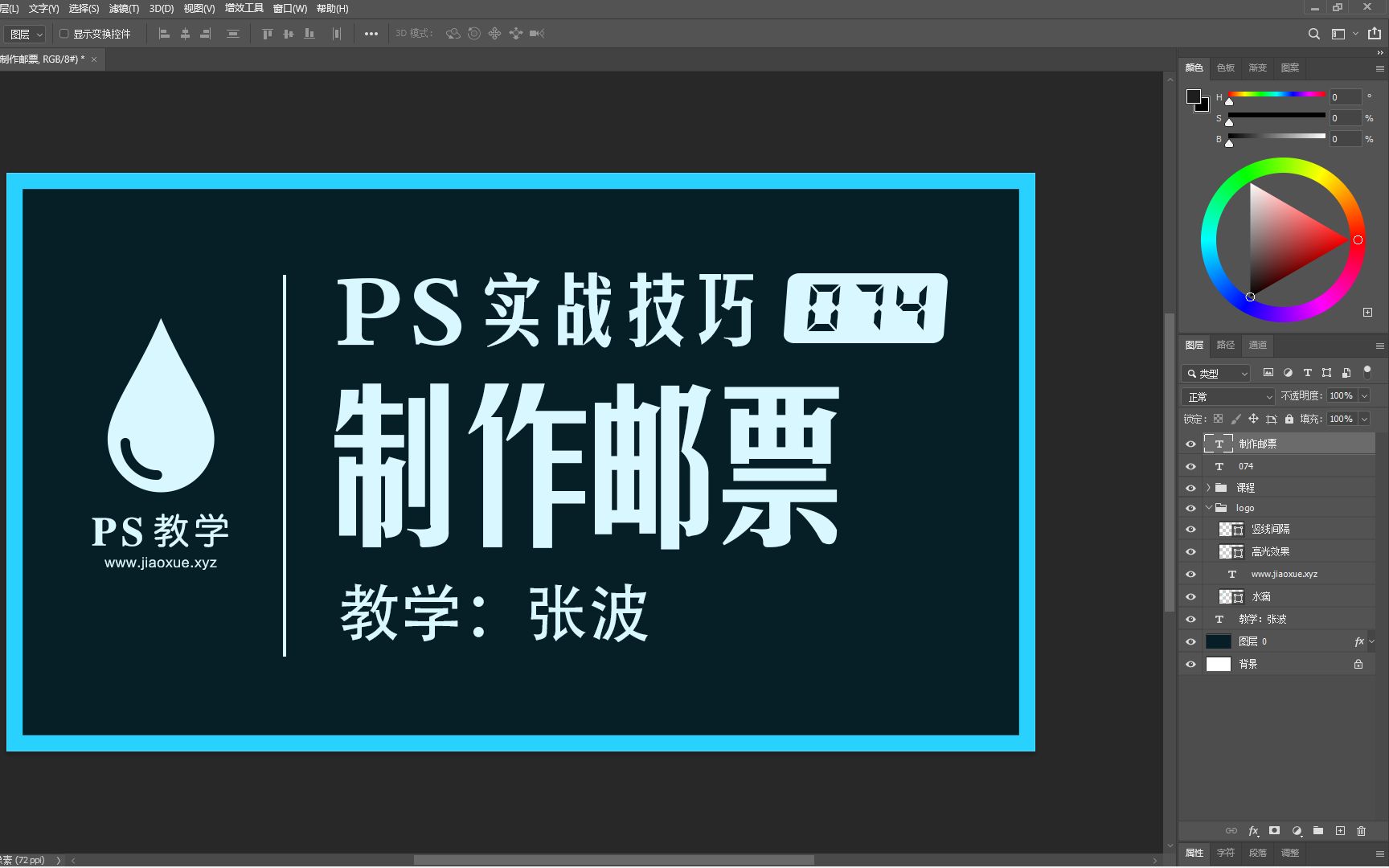Hide the 背景 layer eye icon
This screenshot has width=1389, height=868.
point(1191,664)
